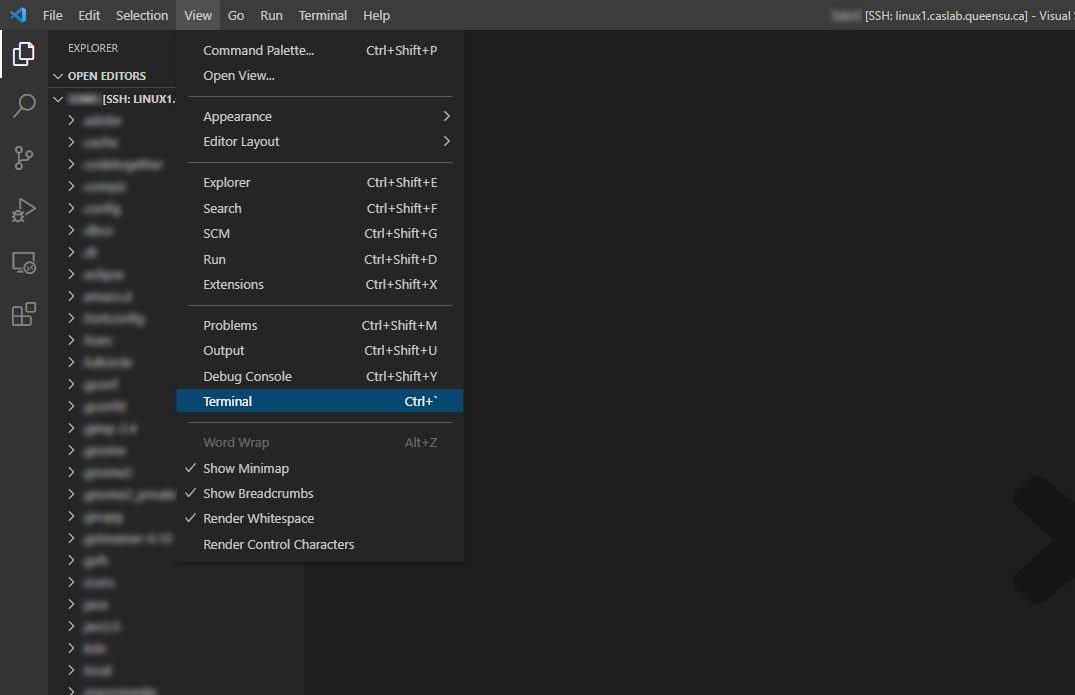
Task: Toggle Render Control Characters option
Action: click(319, 544)
